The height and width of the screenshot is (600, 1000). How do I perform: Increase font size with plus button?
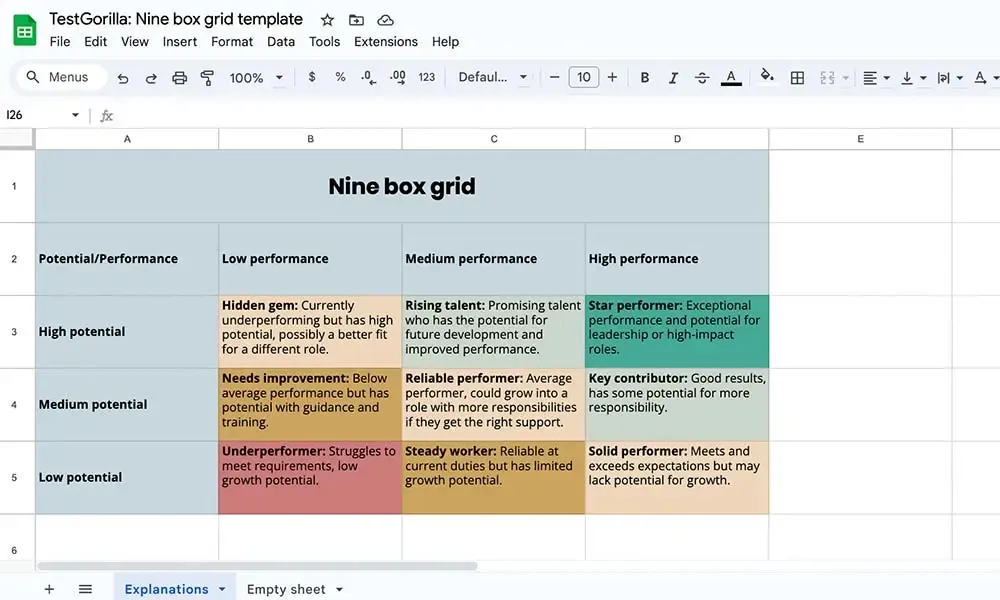(612, 77)
